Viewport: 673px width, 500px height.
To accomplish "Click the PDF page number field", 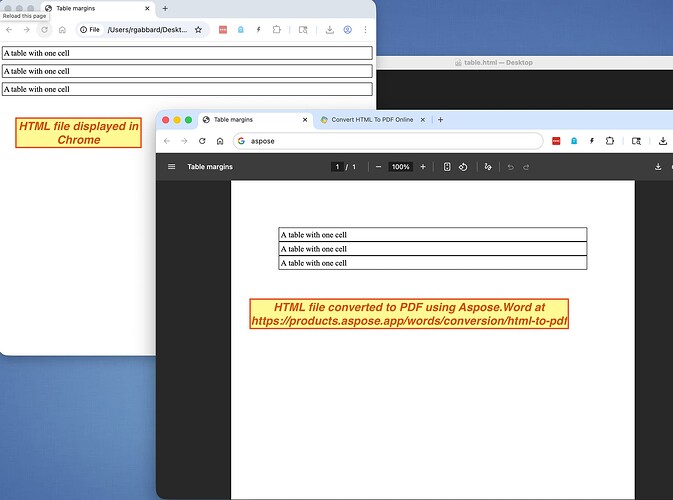I will point(338,167).
